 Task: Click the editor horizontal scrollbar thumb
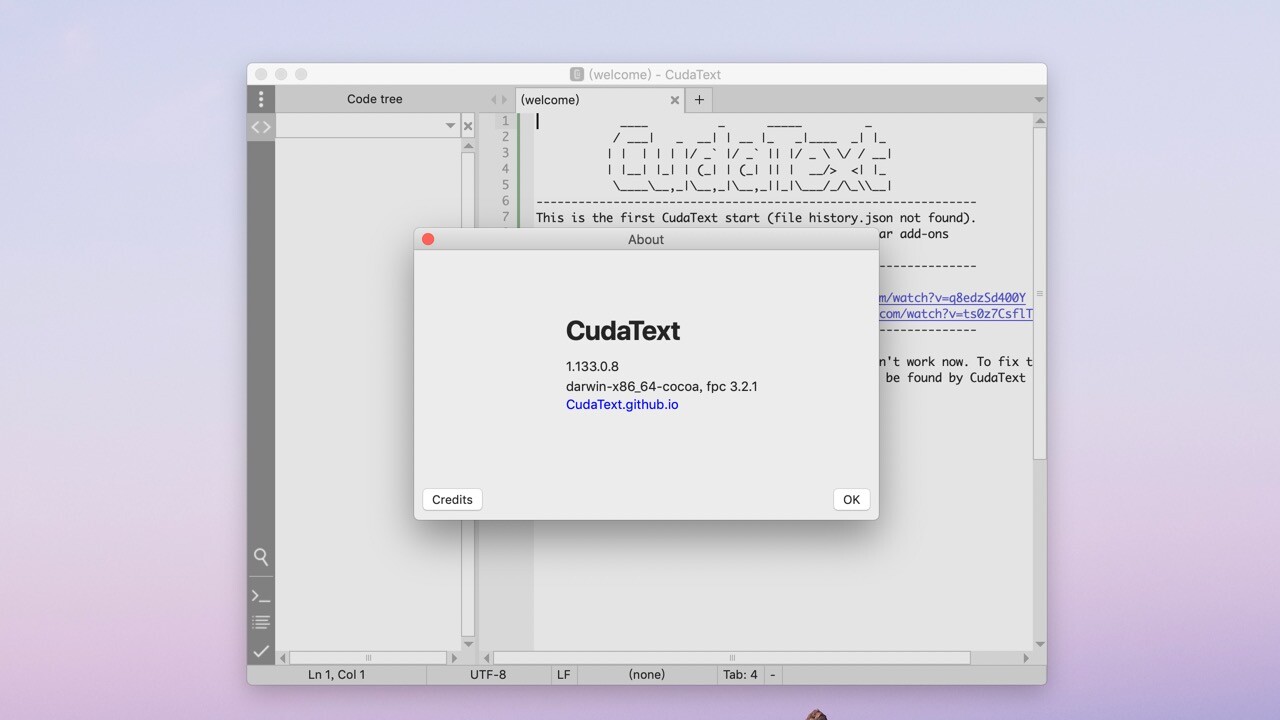732,658
